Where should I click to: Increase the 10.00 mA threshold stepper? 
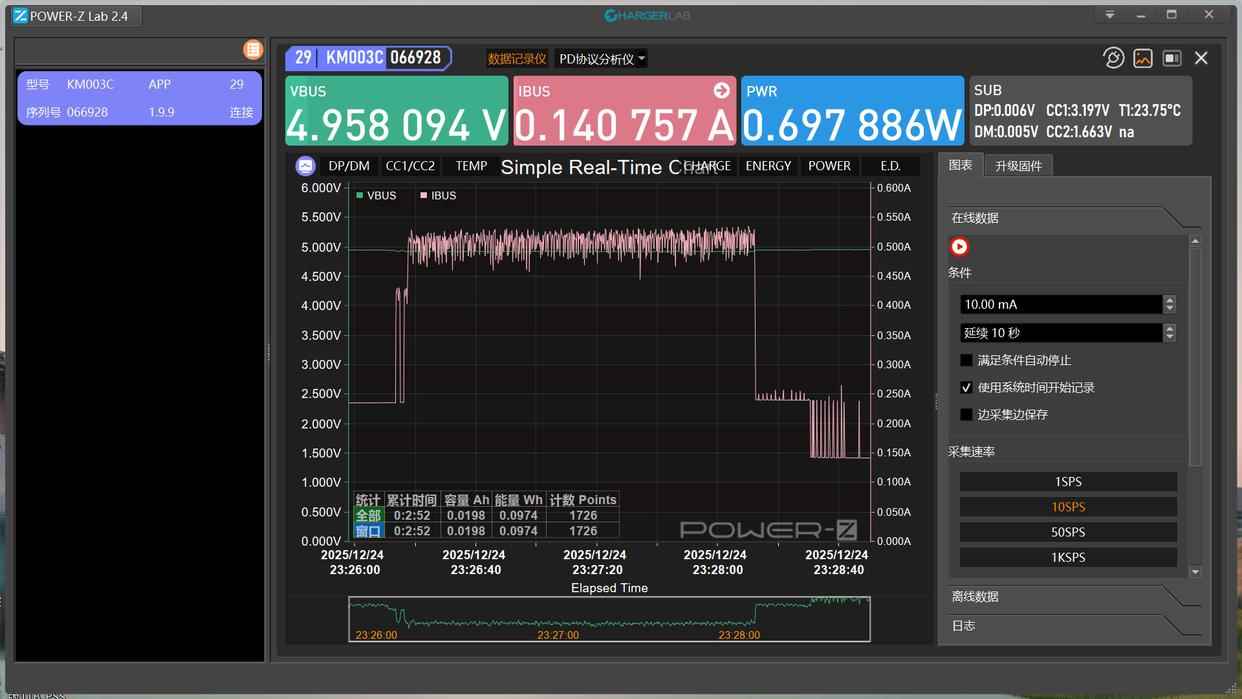(x=1170, y=300)
